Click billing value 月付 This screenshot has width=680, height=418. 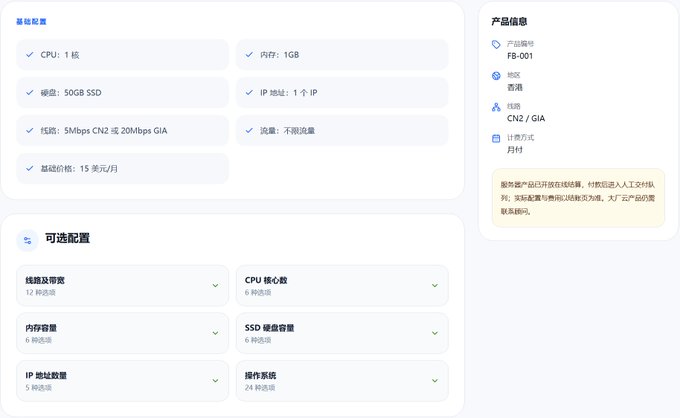[515, 150]
